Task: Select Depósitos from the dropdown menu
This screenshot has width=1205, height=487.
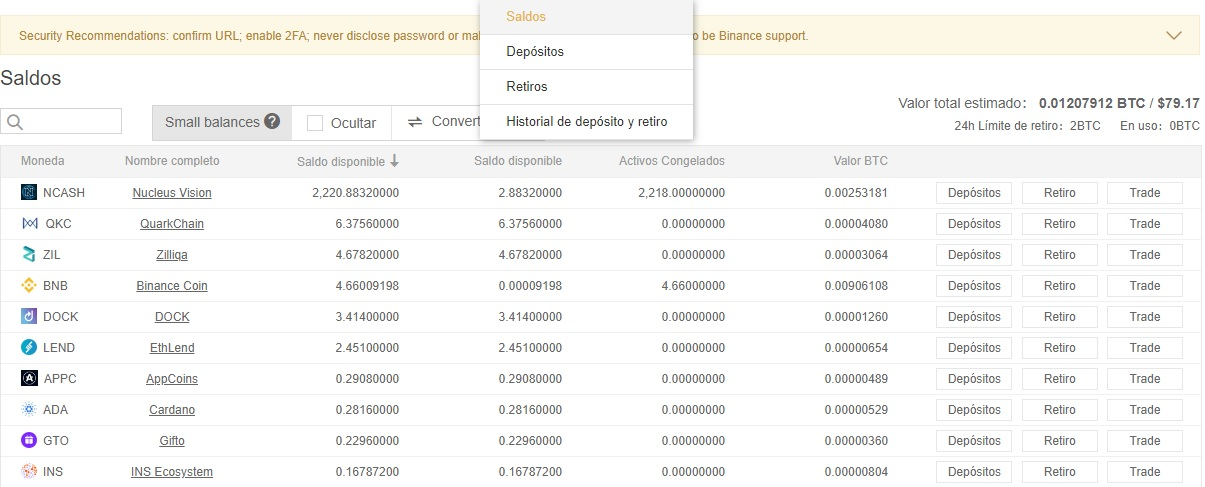Action: click(x=536, y=52)
